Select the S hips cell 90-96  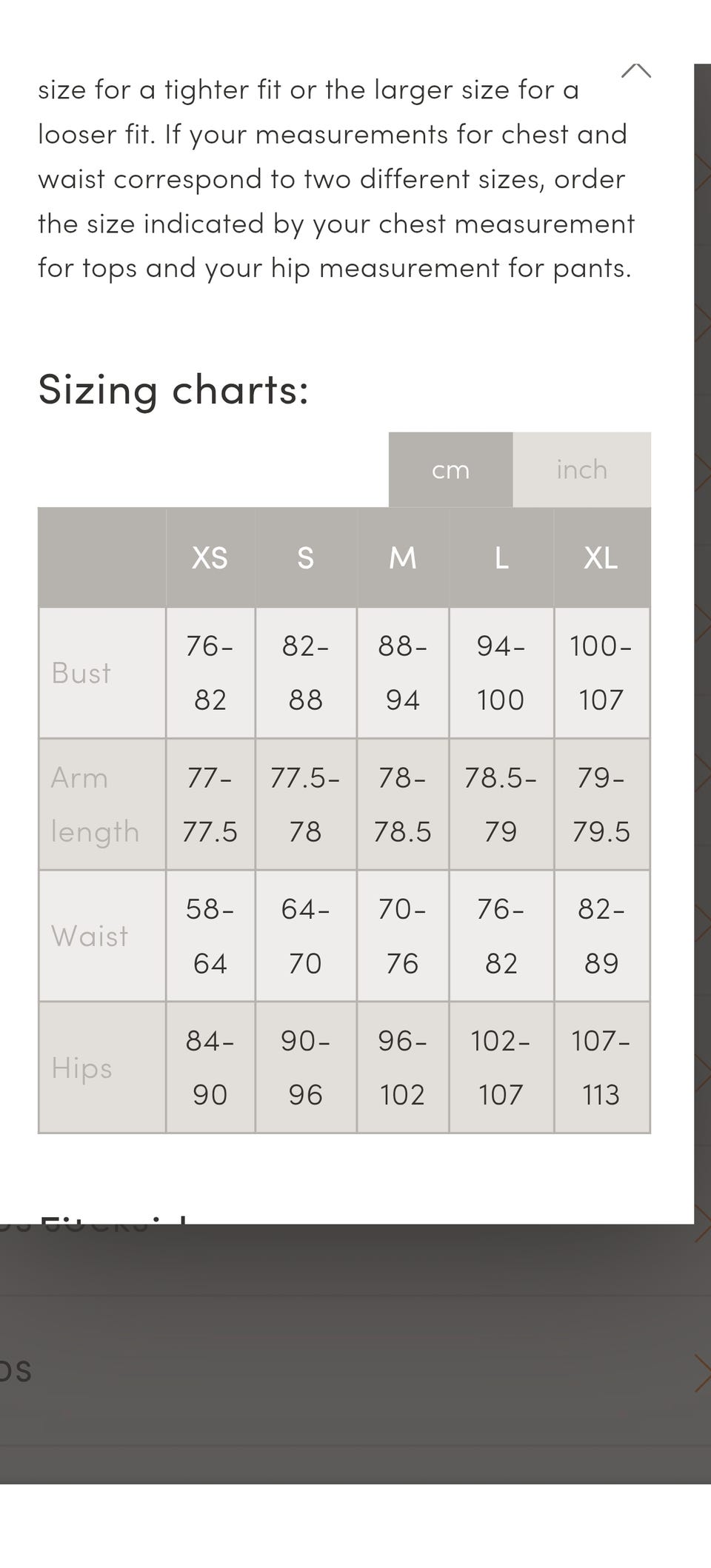[x=305, y=1068]
